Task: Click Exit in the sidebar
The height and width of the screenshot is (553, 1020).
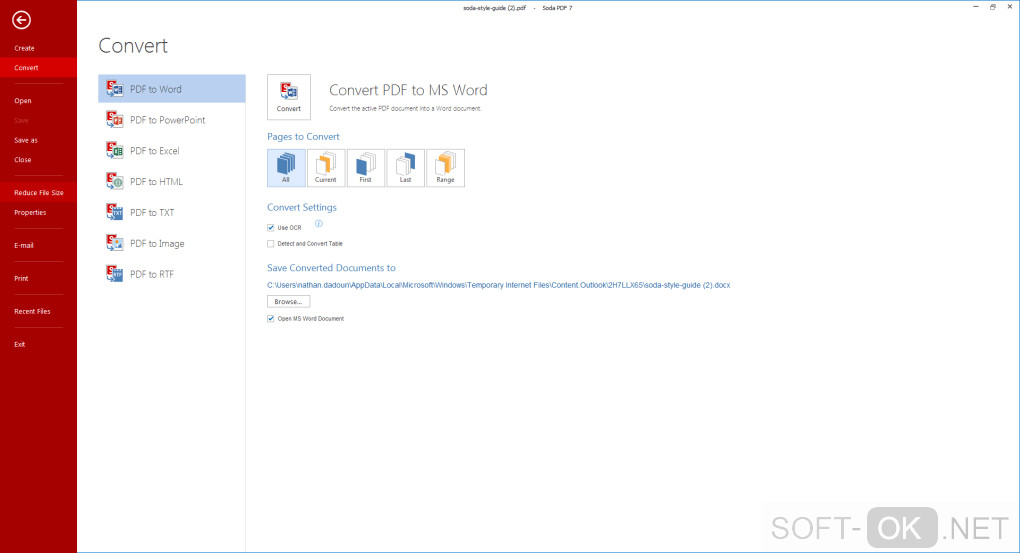Action: click(x=20, y=345)
